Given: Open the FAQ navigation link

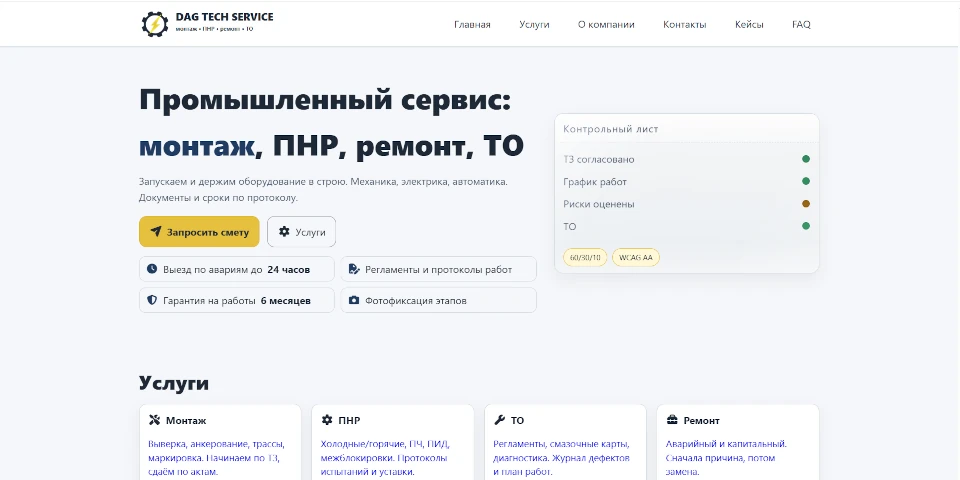Looking at the screenshot, I should coord(801,25).
